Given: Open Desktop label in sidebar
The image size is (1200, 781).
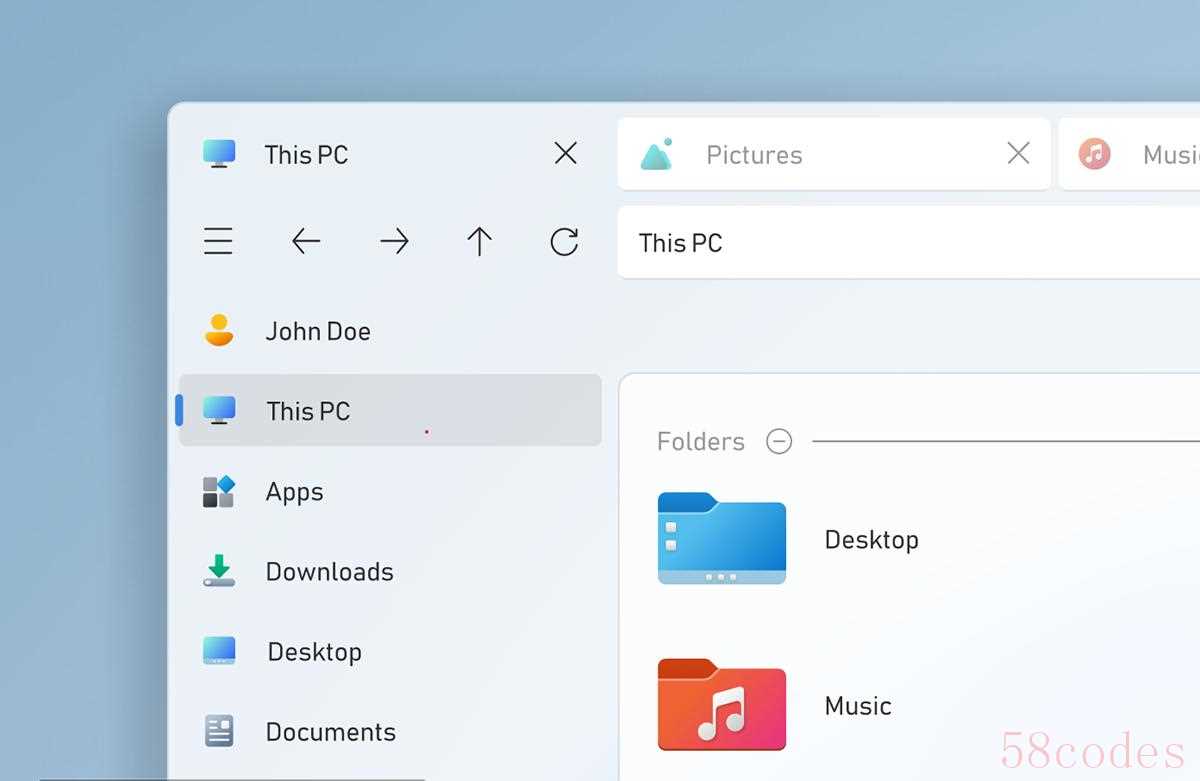Looking at the screenshot, I should click(x=314, y=652).
